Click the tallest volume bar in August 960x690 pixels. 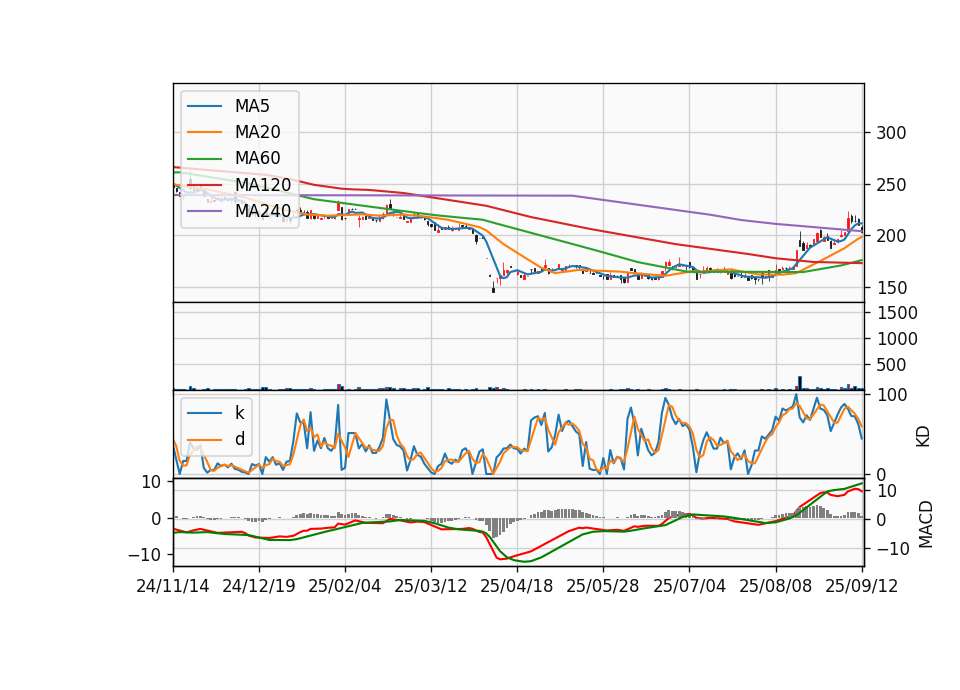click(x=800, y=383)
